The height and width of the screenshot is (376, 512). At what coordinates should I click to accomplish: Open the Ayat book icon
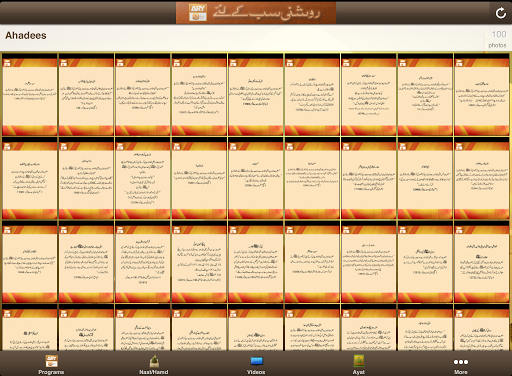tap(359, 361)
